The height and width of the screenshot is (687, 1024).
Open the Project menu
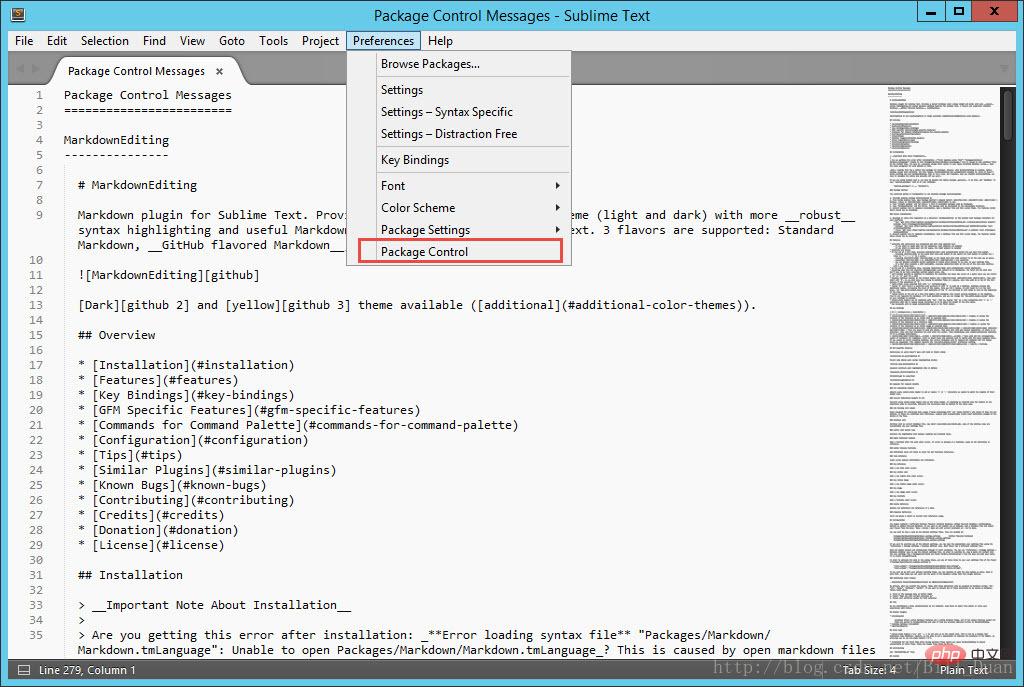point(320,40)
